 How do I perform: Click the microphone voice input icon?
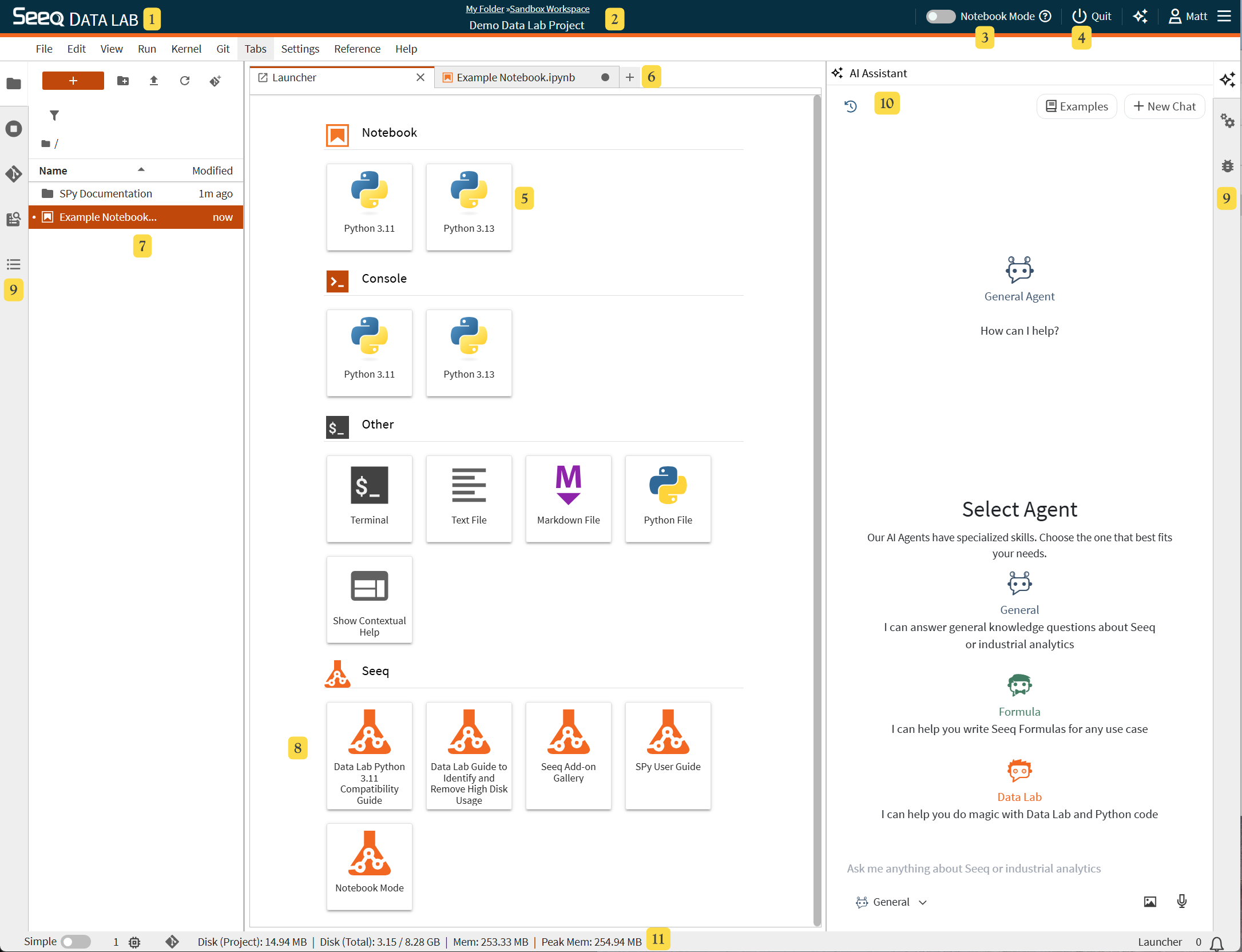pos(1181,902)
